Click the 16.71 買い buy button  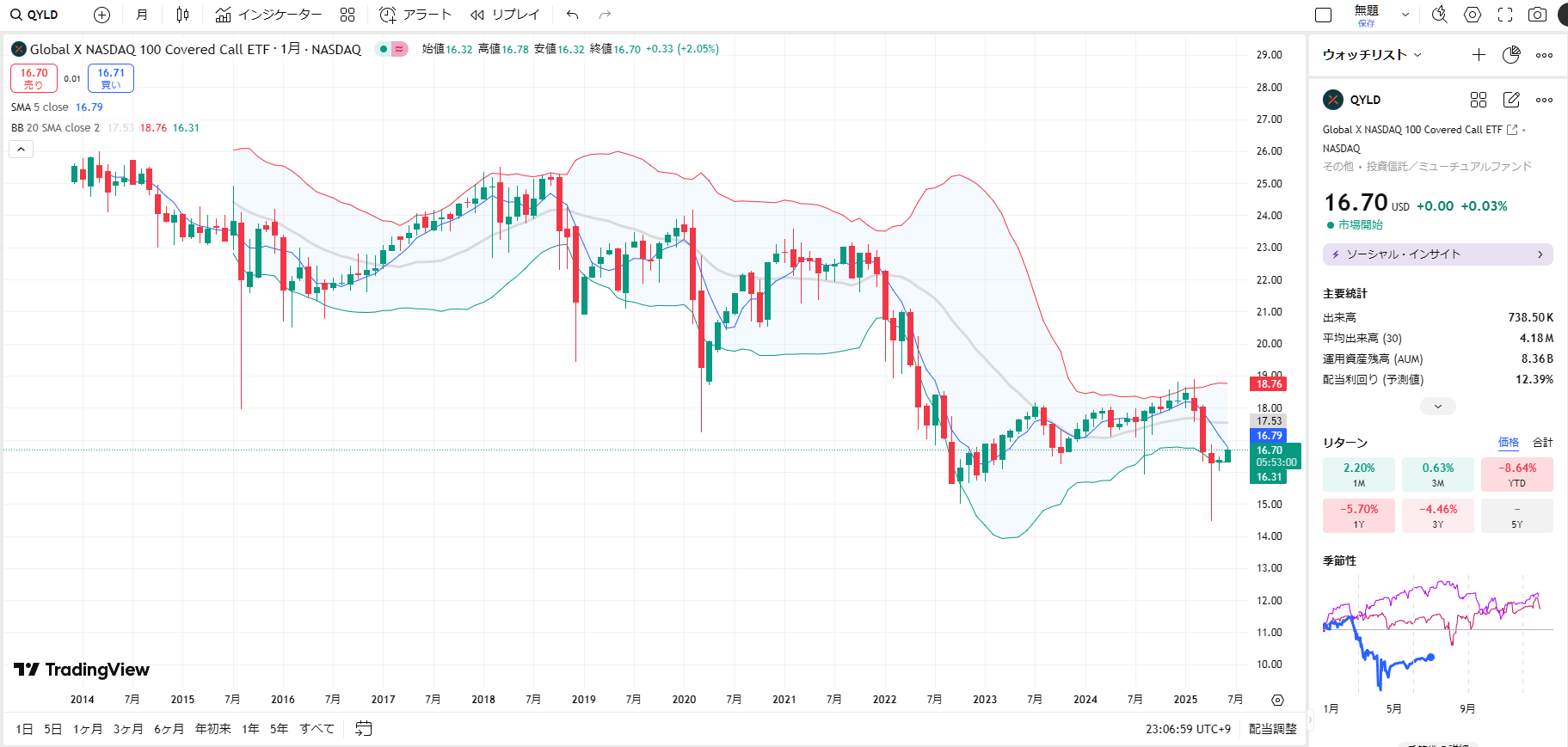click(111, 78)
